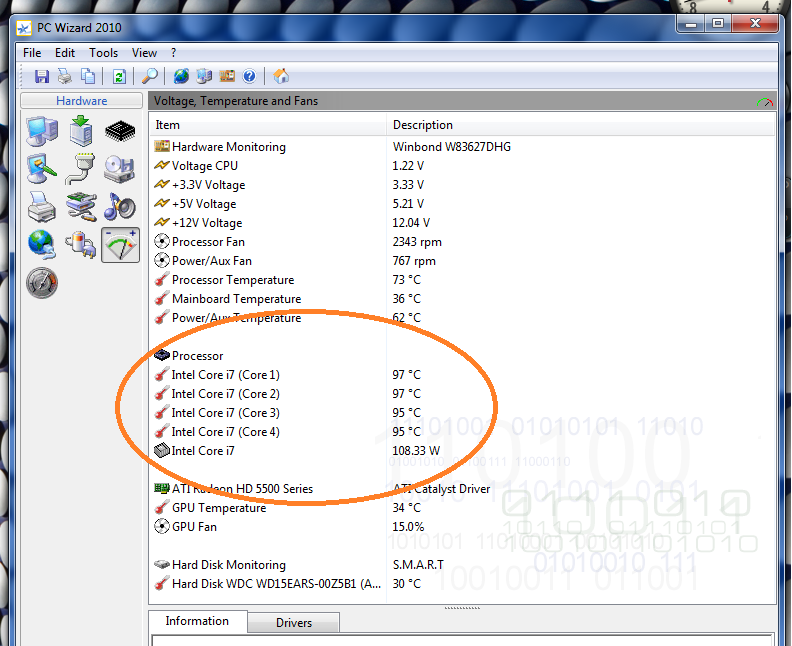The image size is (792, 646).
Task: Select the Processor Temperature row
Action: pyautogui.click(x=462, y=280)
